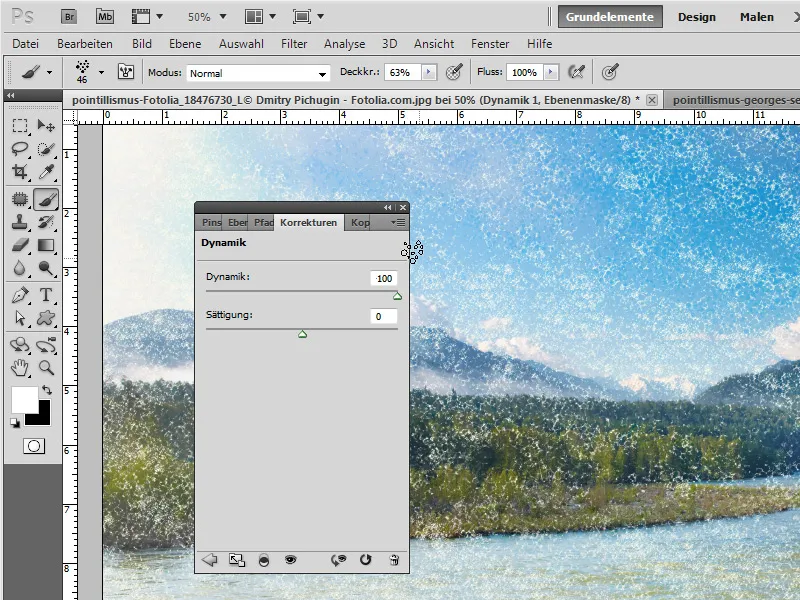Select the Dodge tool
The height and width of the screenshot is (600, 800).
(x=46, y=268)
